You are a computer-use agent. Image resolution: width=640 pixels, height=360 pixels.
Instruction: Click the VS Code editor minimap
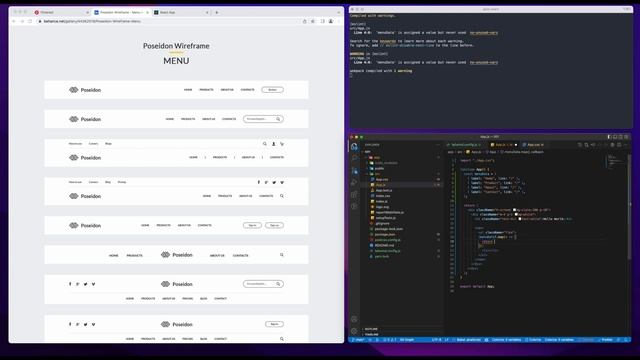pos(616,161)
